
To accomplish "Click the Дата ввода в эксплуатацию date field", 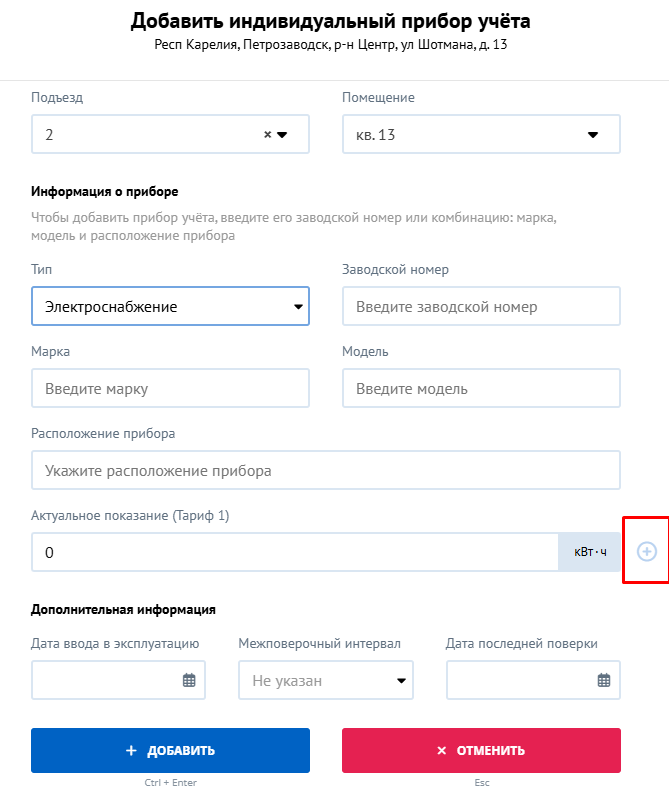I will click(x=118, y=680).
